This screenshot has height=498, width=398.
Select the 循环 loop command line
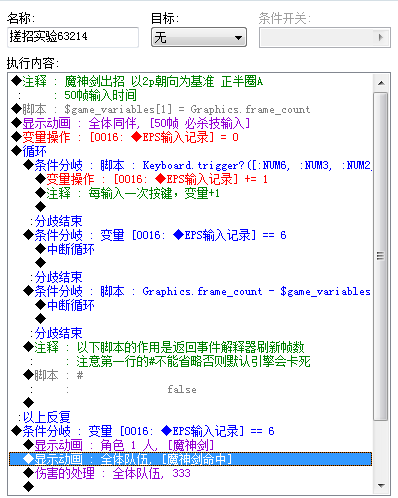tap(190, 151)
